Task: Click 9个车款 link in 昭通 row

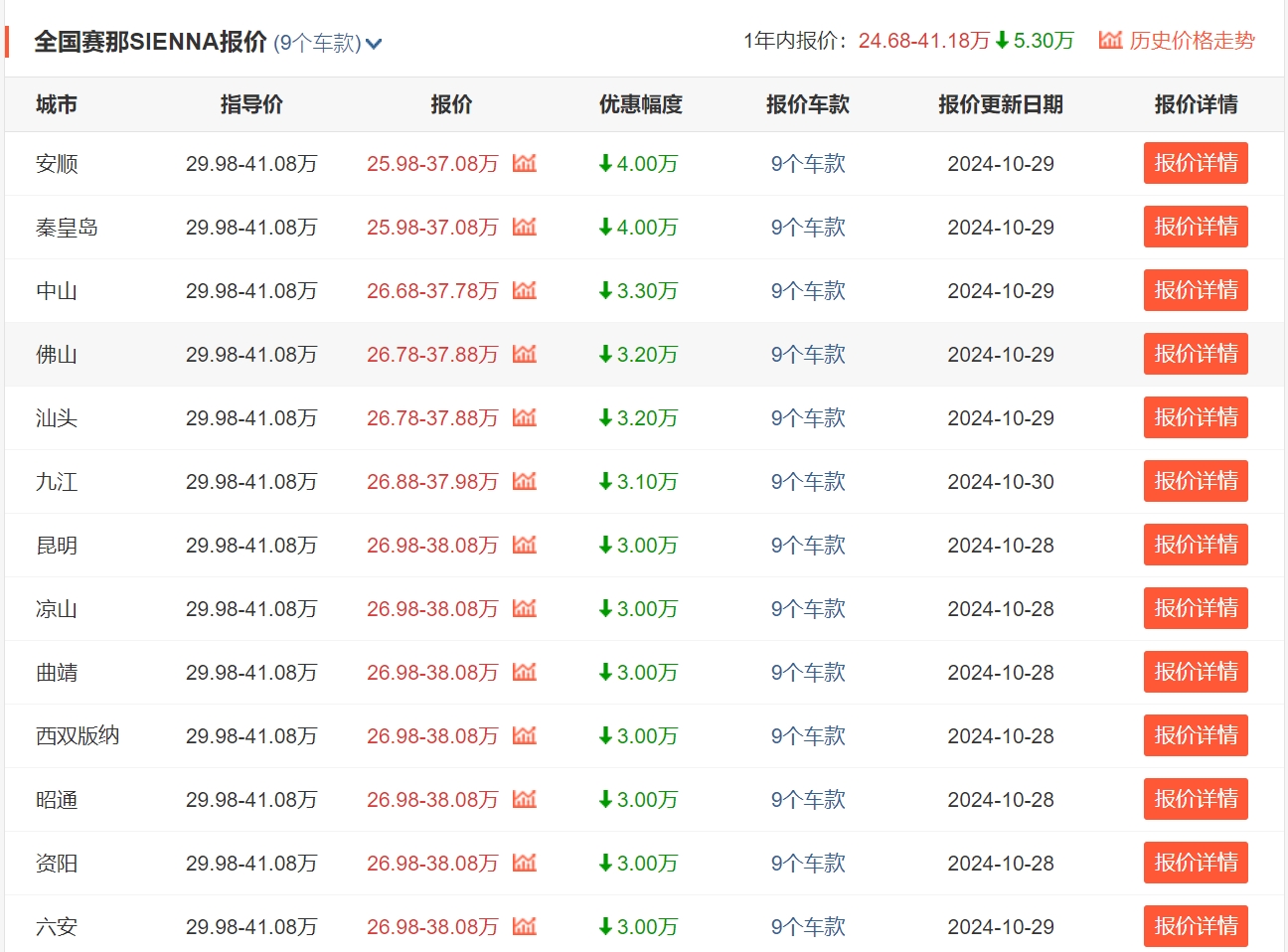Action: click(x=808, y=800)
